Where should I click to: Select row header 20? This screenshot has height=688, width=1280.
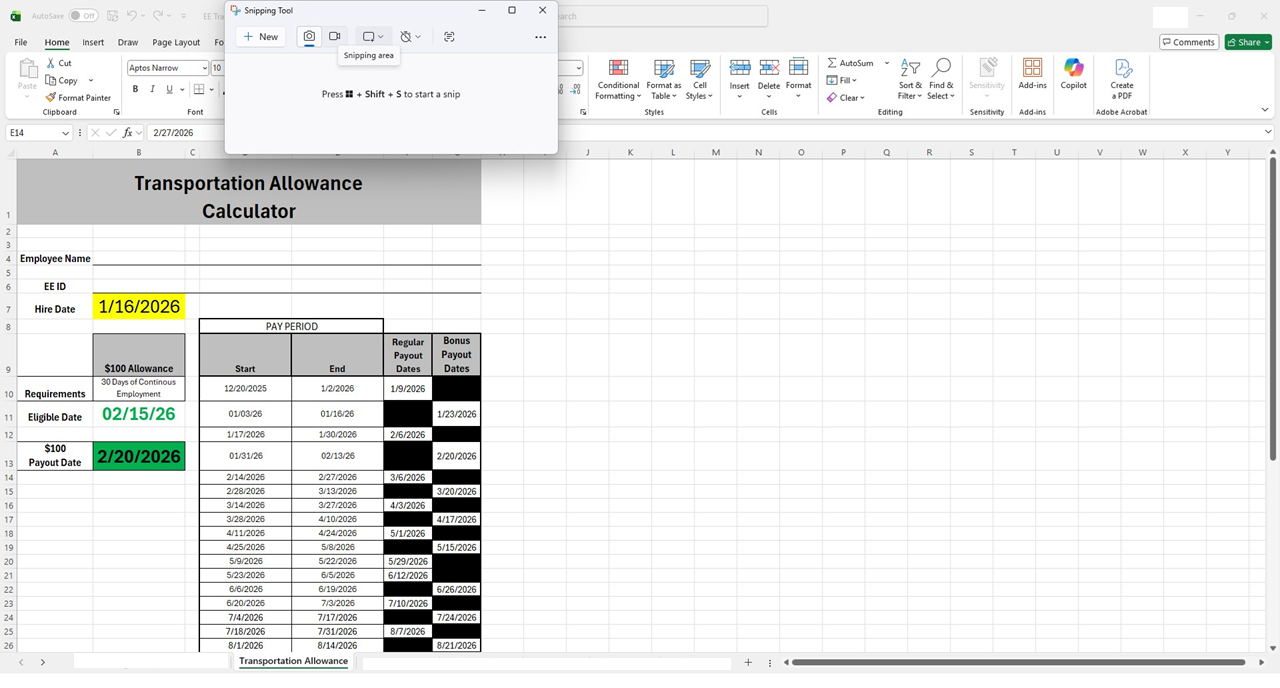pyautogui.click(x=8, y=561)
